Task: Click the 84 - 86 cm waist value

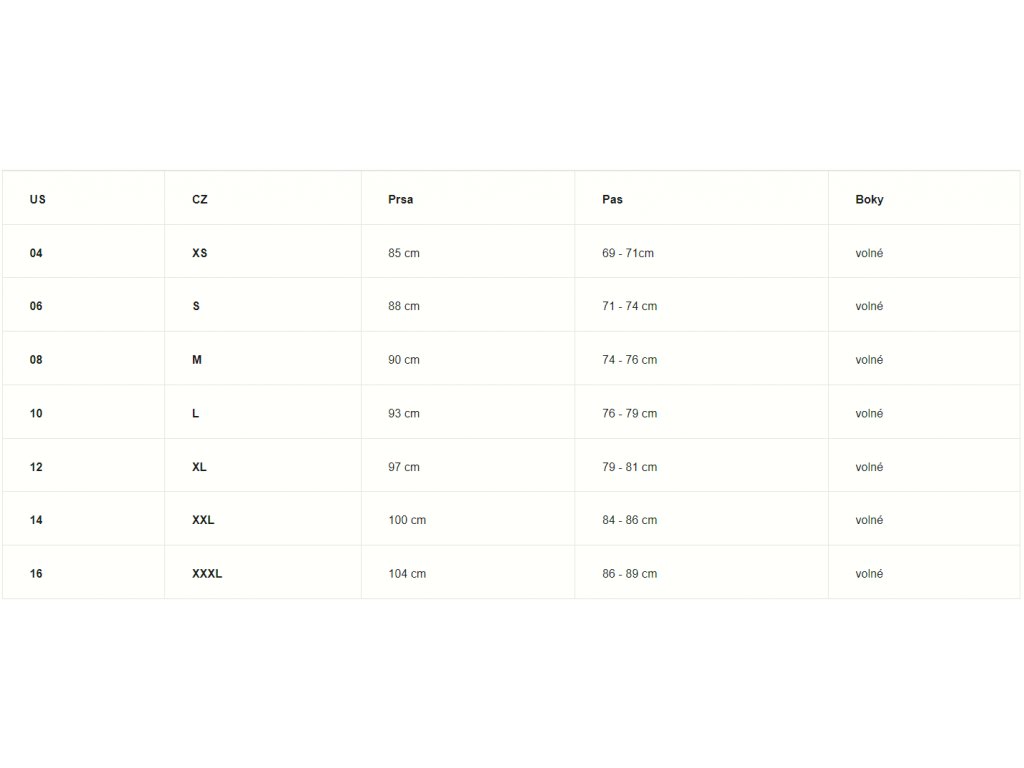Action: [630, 520]
